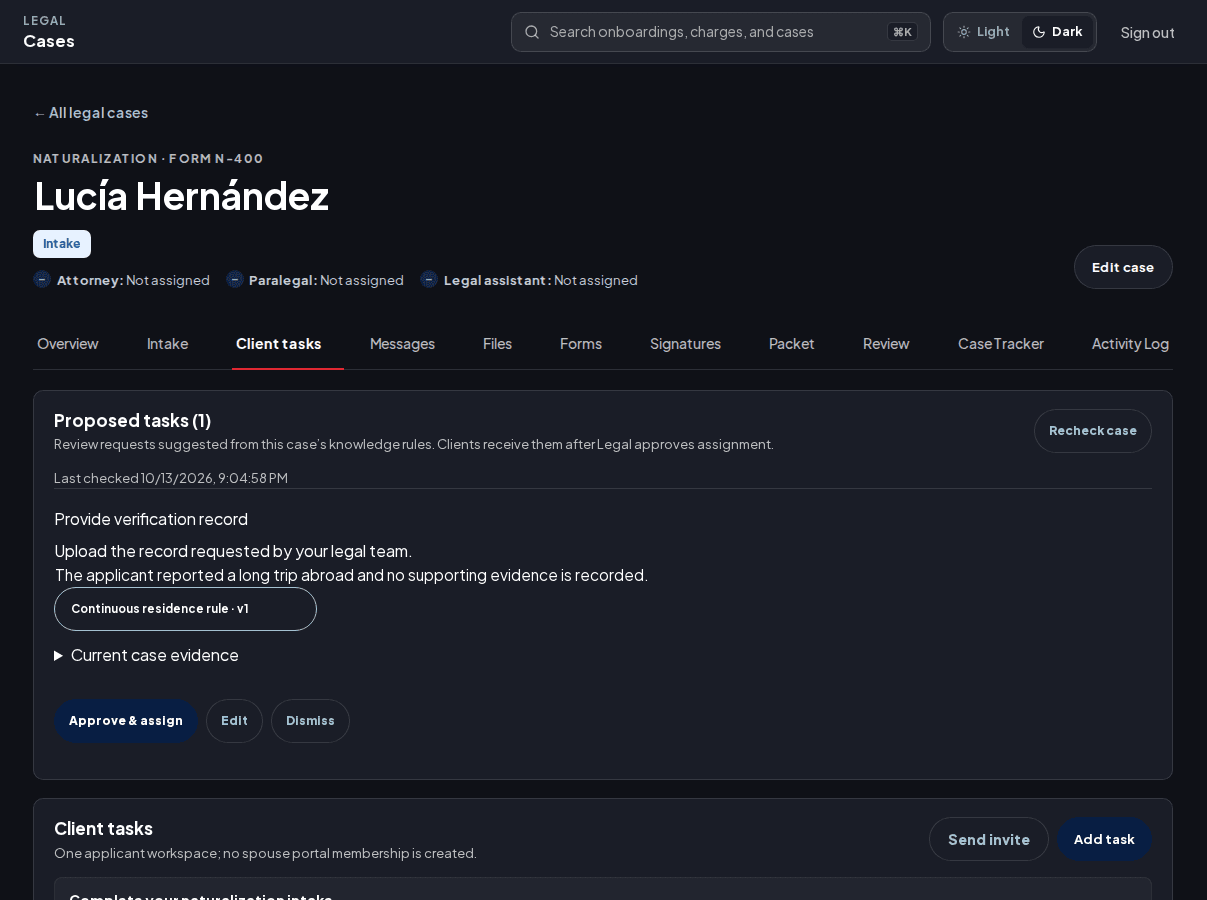Expand Current case evidence disclosure

pos(147,655)
